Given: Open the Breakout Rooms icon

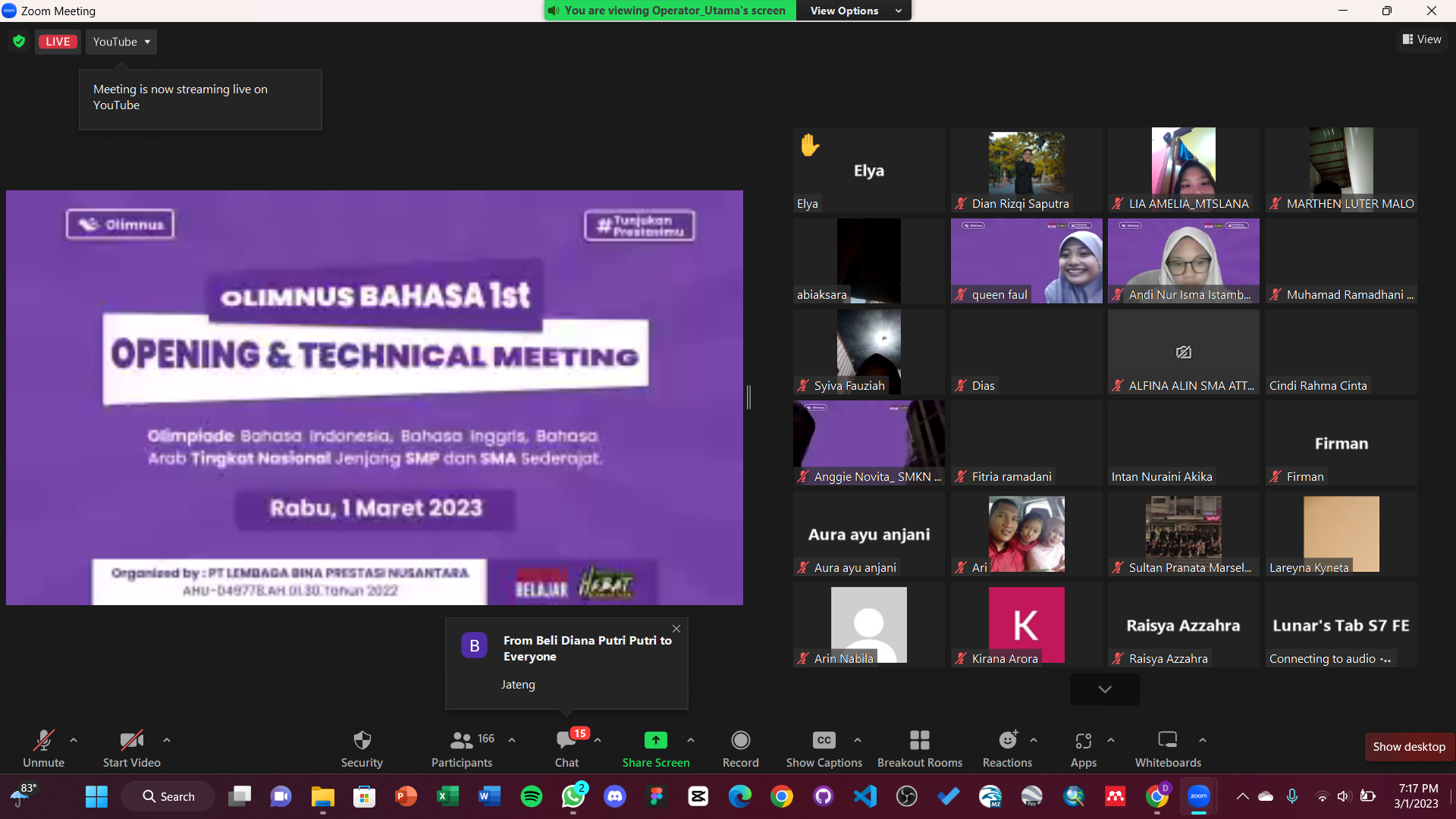Looking at the screenshot, I should point(919,740).
